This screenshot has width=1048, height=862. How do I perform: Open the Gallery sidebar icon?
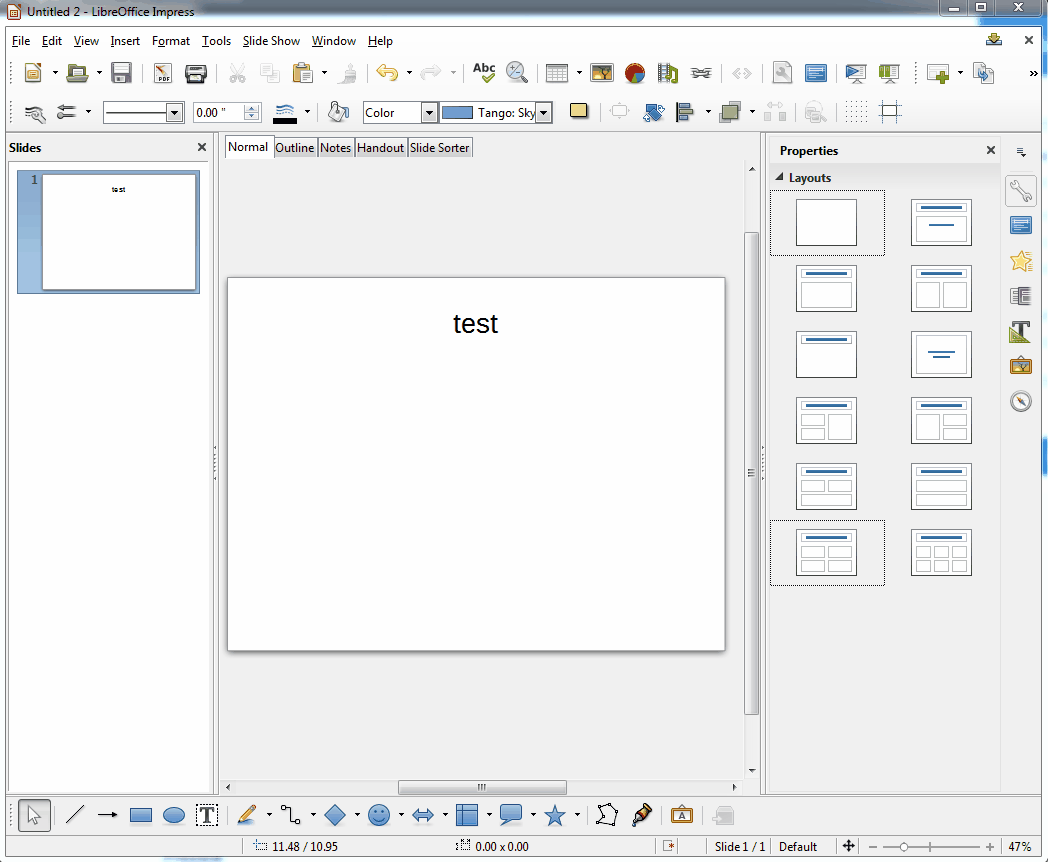(x=1020, y=366)
